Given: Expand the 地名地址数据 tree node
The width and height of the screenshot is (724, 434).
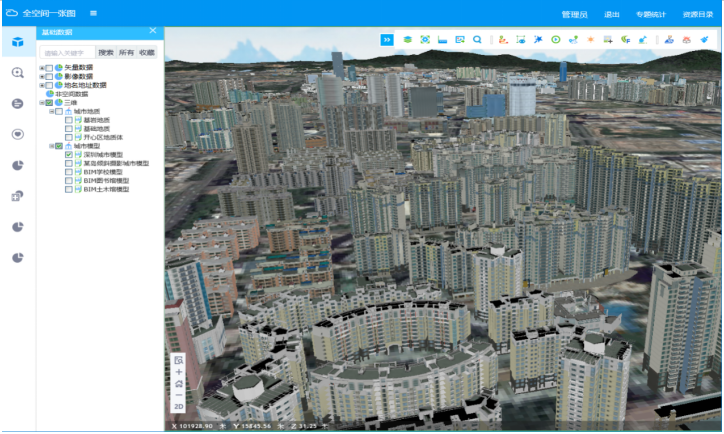Looking at the screenshot, I should pyautogui.click(x=42, y=85).
